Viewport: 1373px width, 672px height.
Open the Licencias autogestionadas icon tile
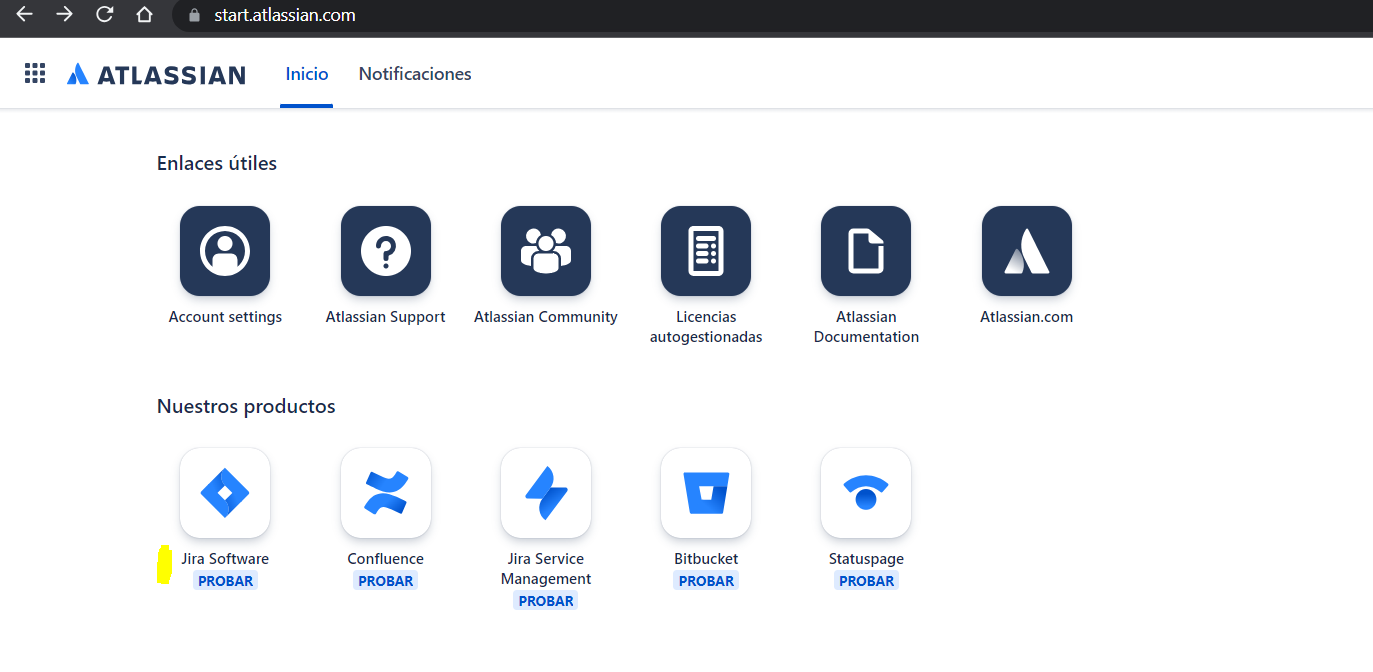tap(706, 251)
